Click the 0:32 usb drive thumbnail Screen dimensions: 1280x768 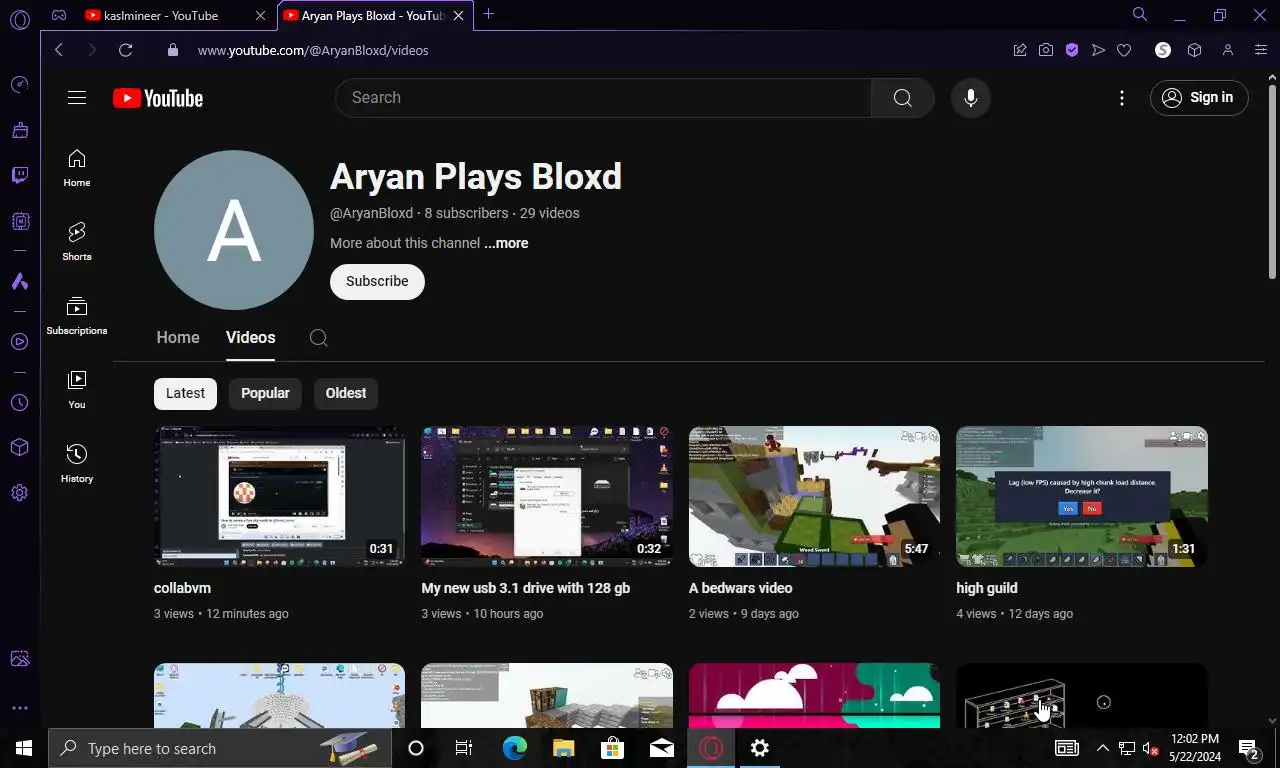coord(547,497)
